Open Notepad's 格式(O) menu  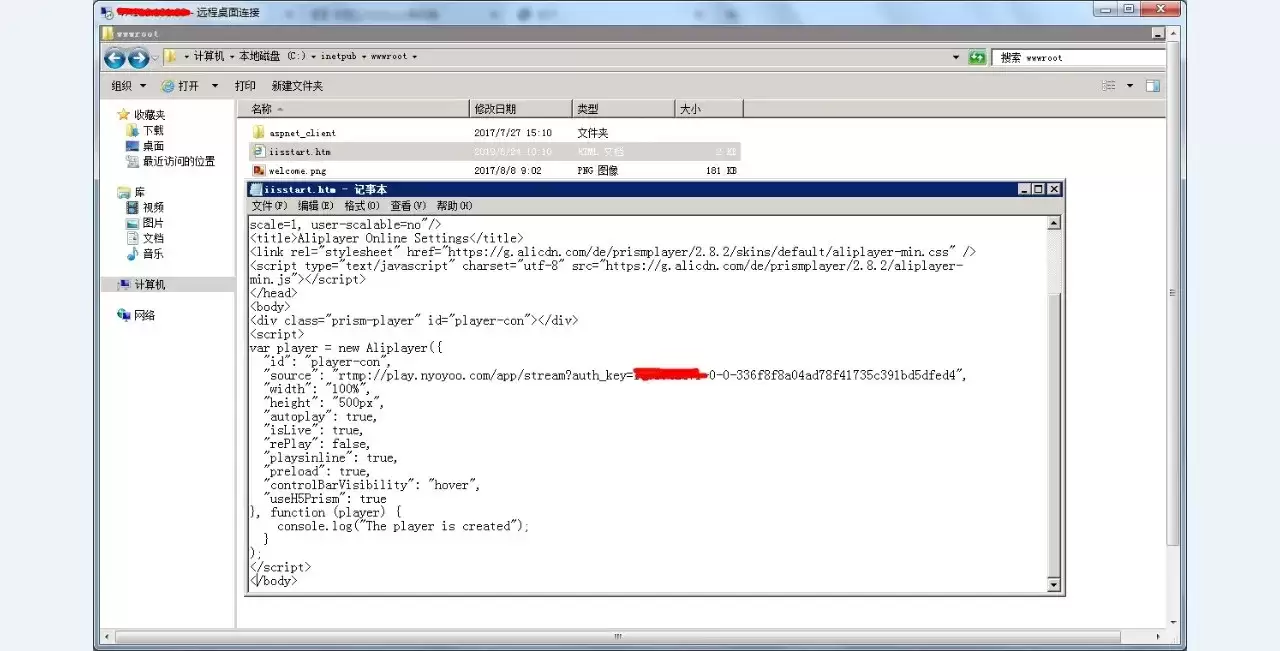pyautogui.click(x=361, y=206)
